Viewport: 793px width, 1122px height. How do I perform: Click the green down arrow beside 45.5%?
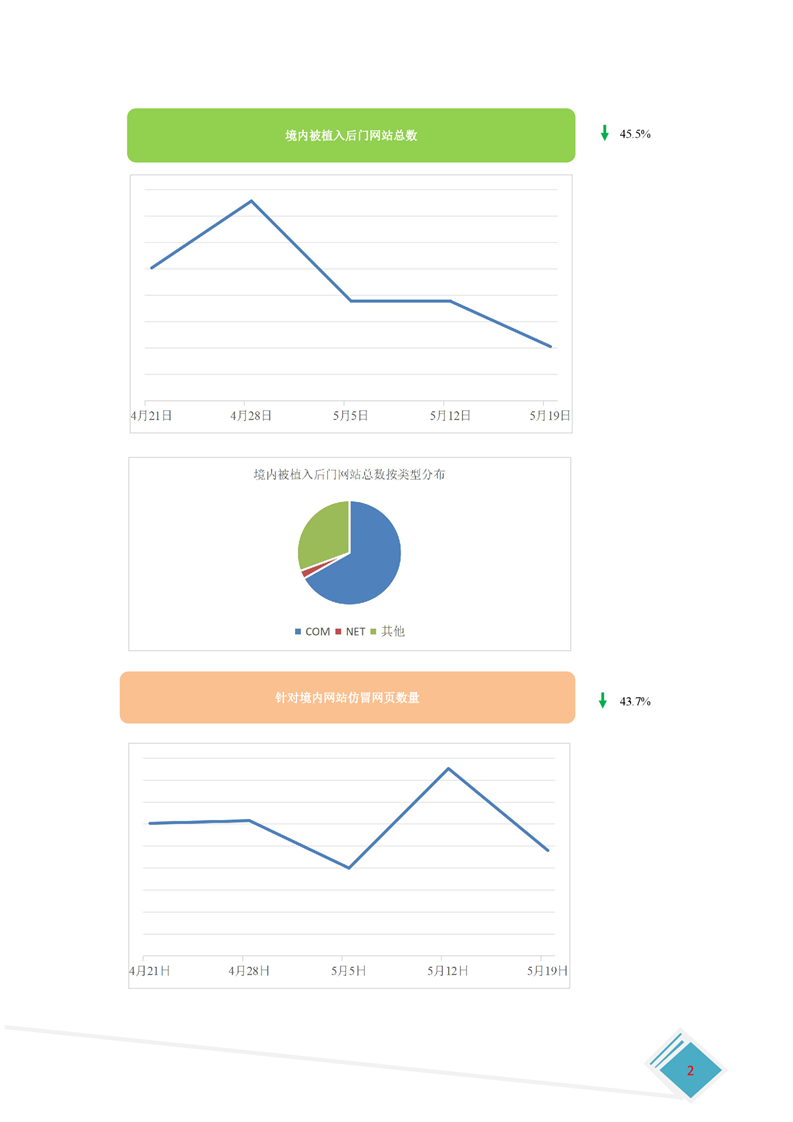click(605, 133)
